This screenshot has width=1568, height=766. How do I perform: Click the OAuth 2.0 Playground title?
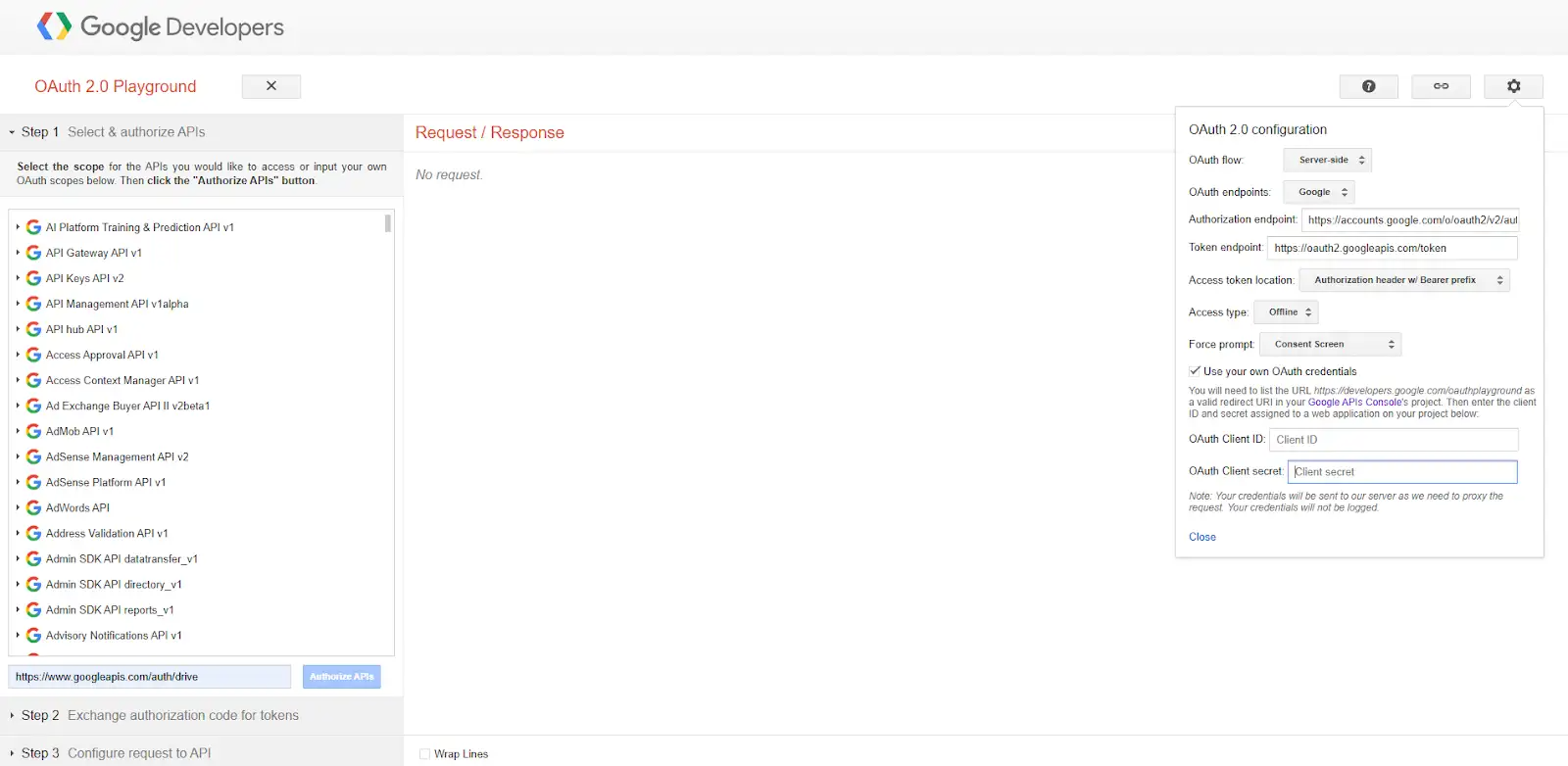click(116, 86)
